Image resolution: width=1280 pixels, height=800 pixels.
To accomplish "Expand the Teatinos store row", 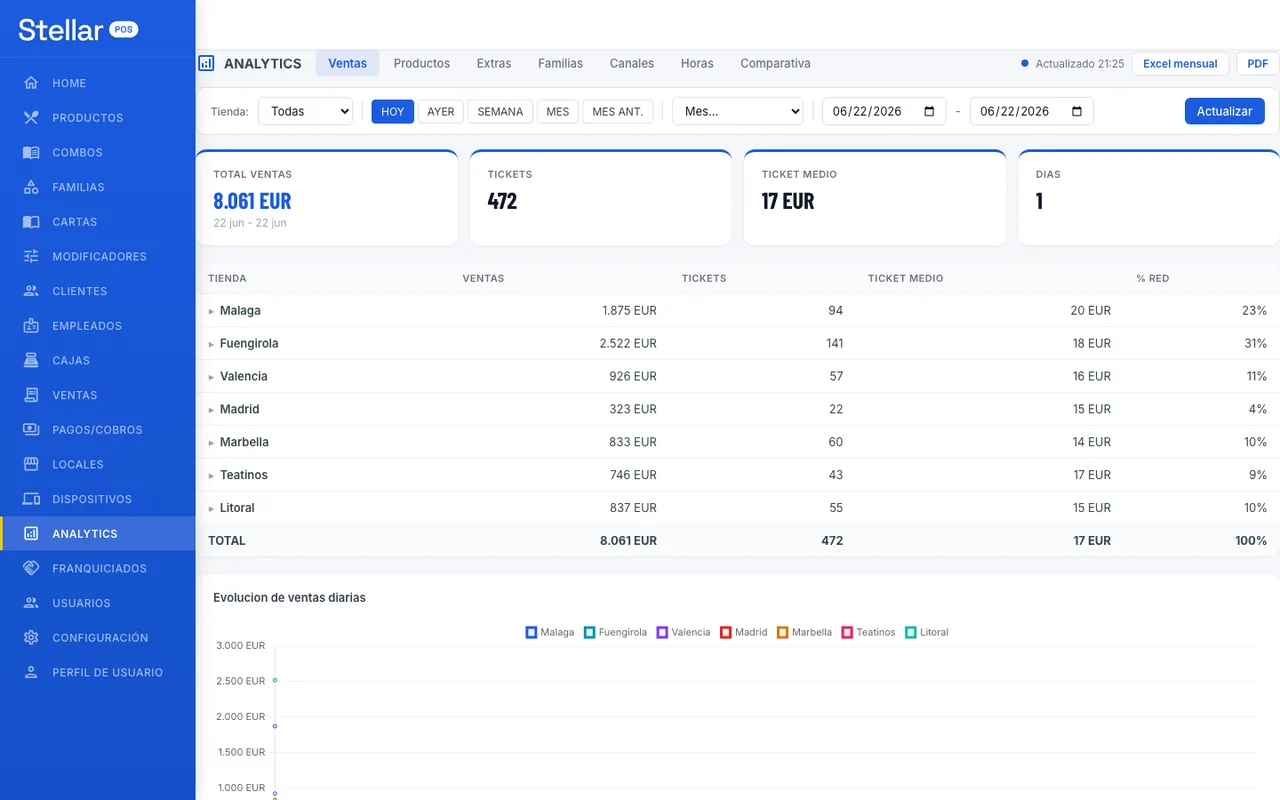I will click(211, 475).
